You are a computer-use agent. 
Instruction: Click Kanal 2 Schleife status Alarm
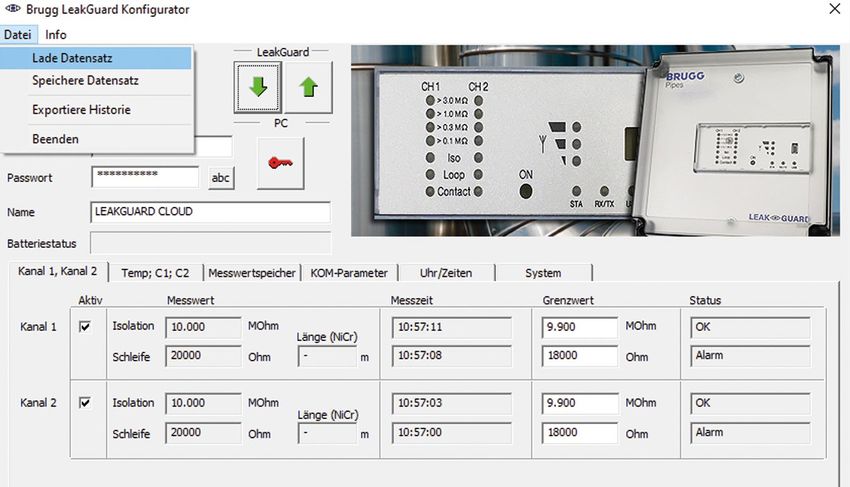click(x=750, y=432)
